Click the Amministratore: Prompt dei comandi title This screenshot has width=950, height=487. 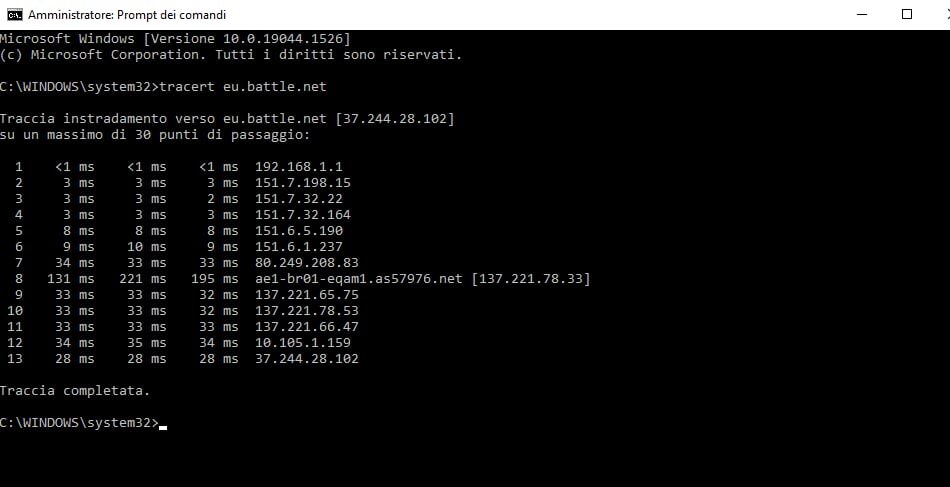click(x=127, y=15)
